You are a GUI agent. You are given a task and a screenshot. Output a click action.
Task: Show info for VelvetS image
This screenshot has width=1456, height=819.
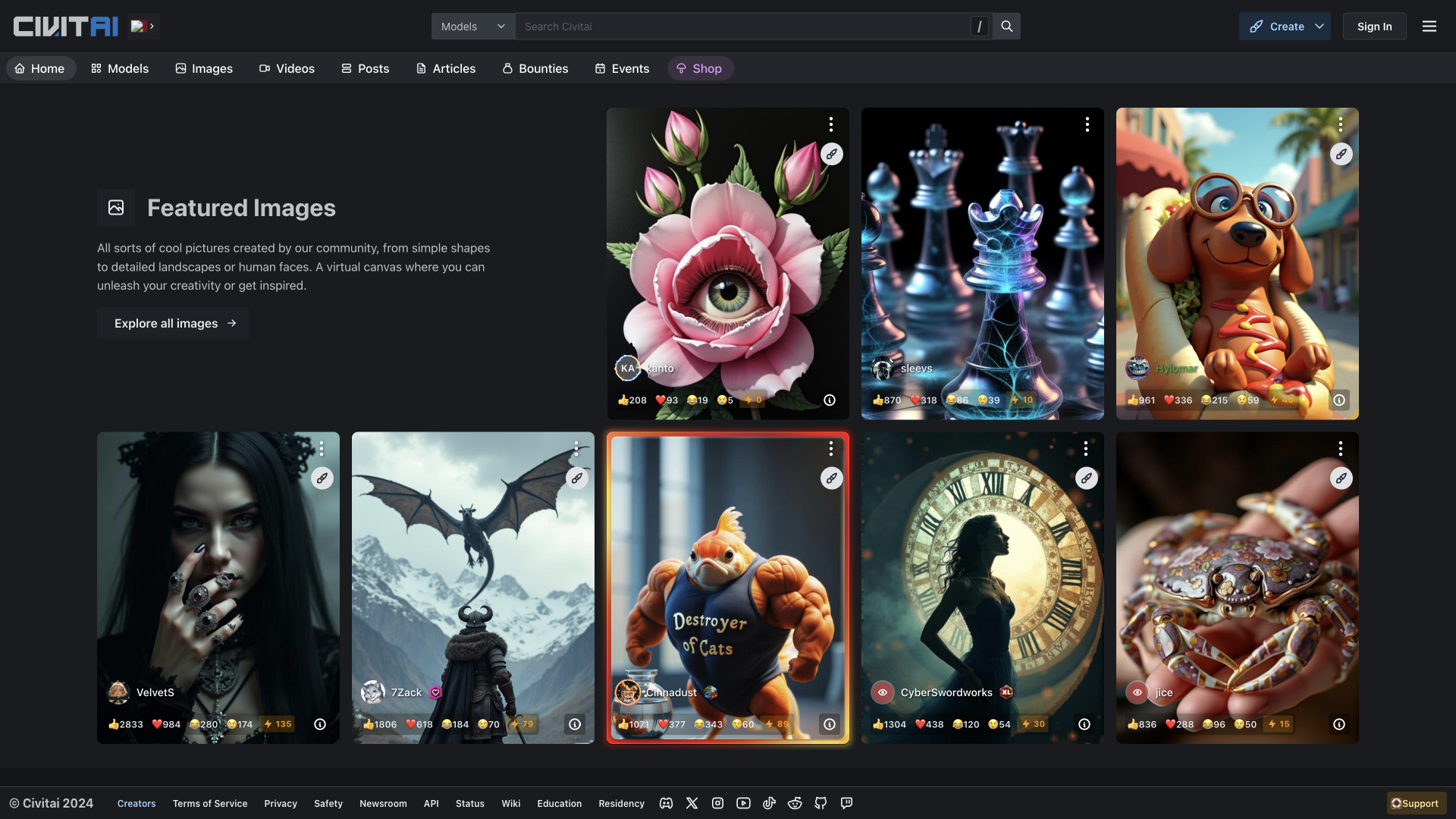click(320, 724)
